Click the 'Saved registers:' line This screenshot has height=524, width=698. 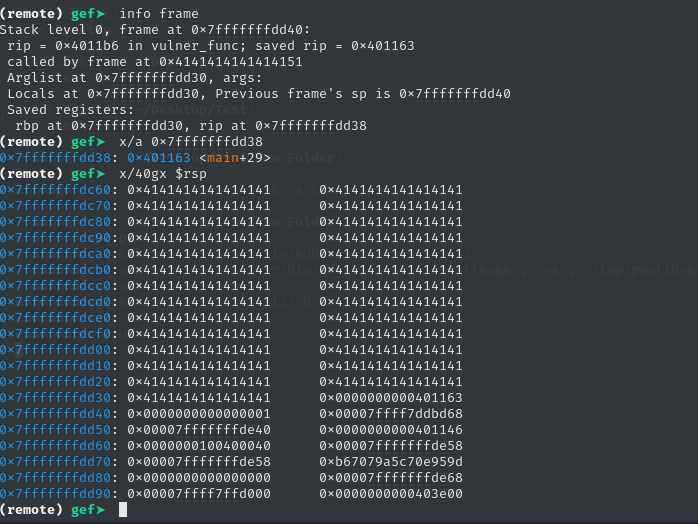pyautogui.click(x=70, y=110)
